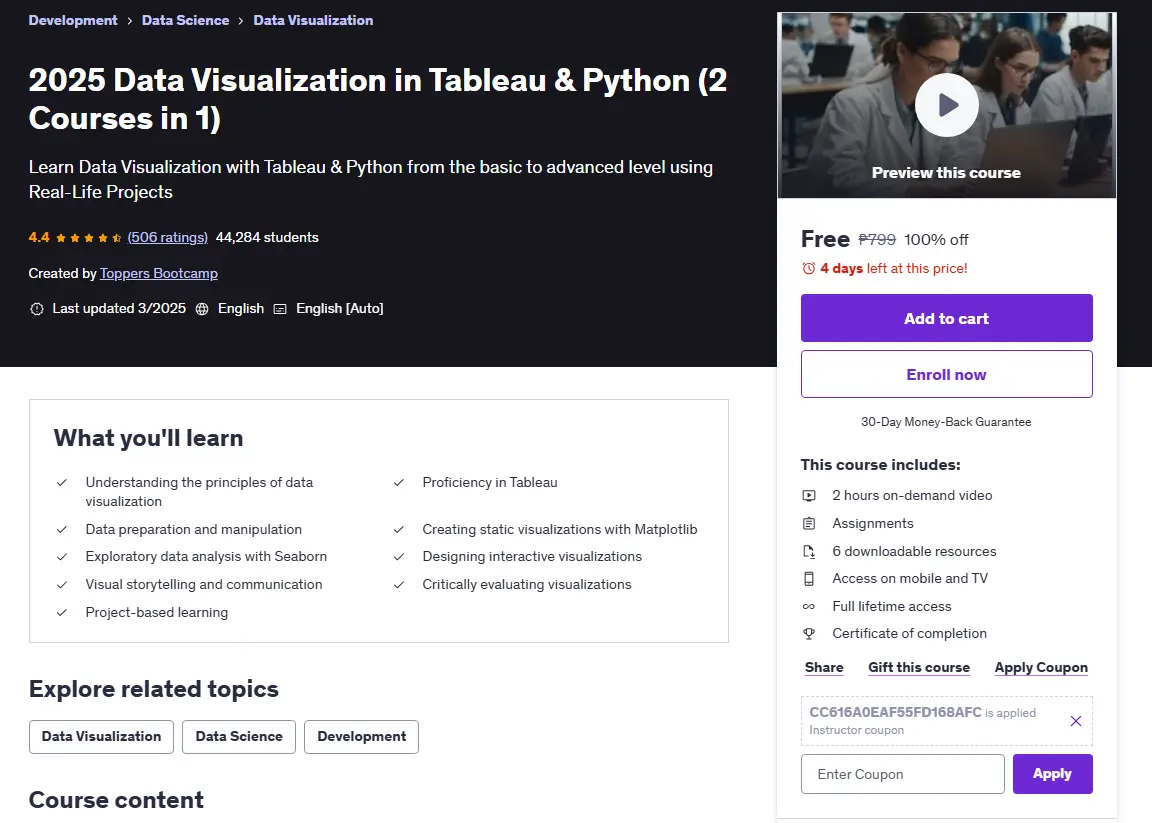Click the checkmark beside Designing interactive visualizations

point(399,557)
